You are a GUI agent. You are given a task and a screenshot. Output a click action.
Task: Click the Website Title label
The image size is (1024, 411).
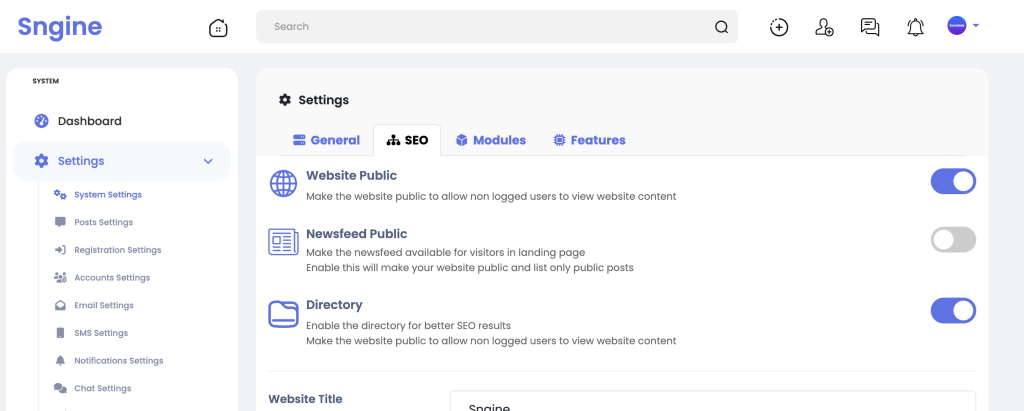(x=306, y=399)
